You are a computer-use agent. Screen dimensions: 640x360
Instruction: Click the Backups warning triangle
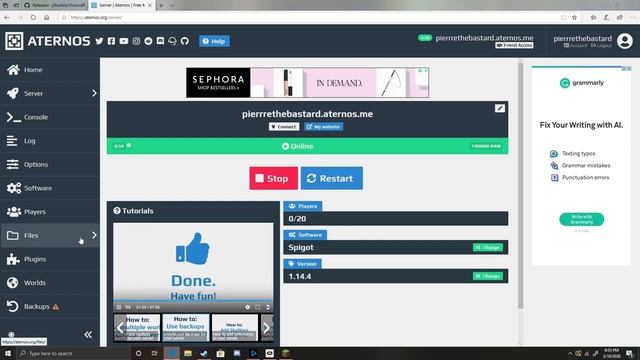[56, 307]
